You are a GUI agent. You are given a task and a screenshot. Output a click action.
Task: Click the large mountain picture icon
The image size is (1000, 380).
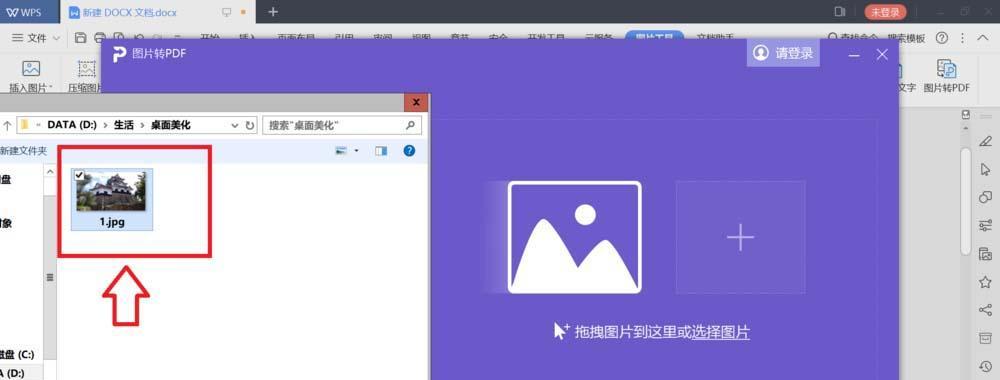pos(575,237)
